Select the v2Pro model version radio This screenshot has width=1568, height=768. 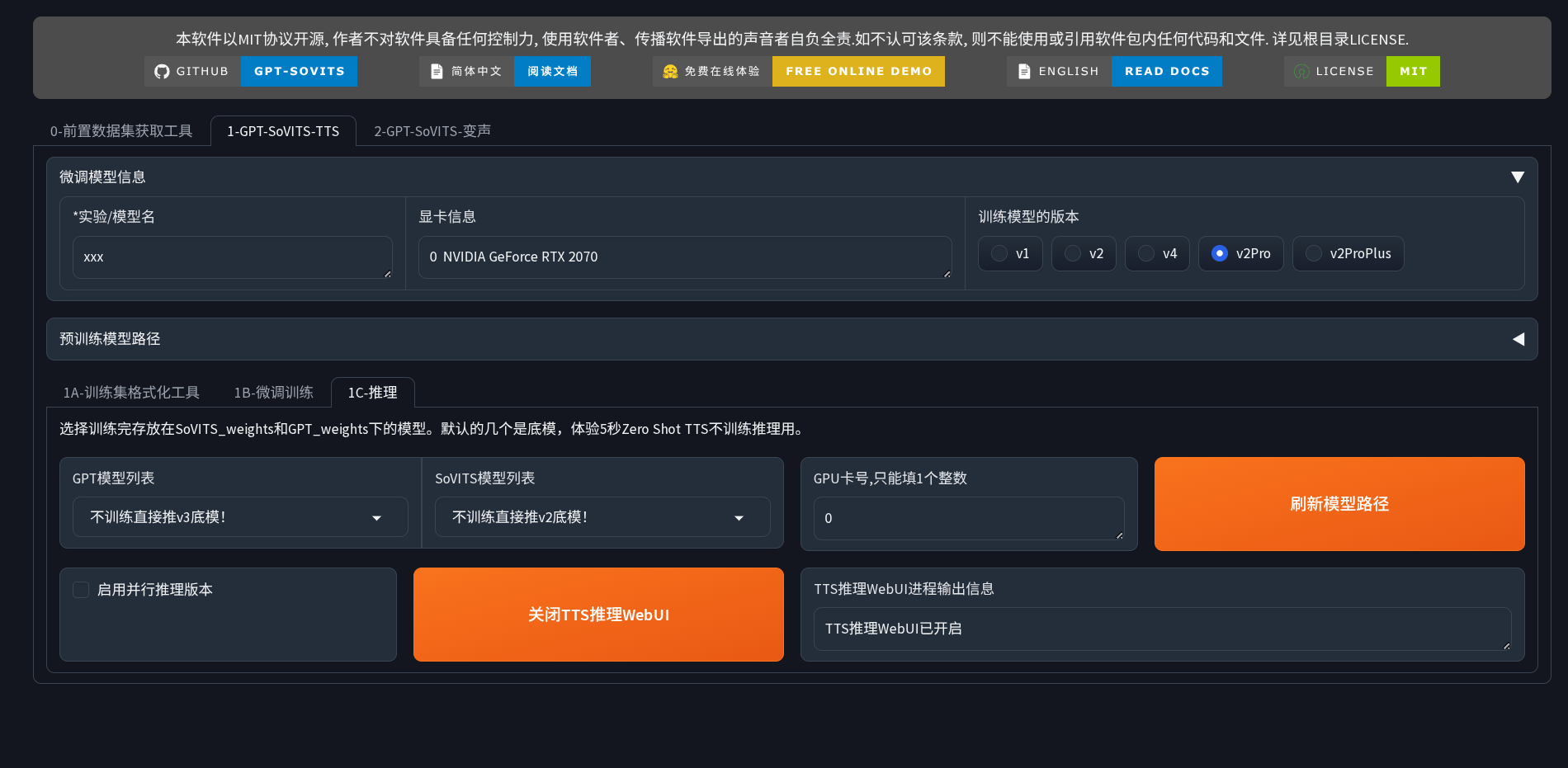[1240, 253]
